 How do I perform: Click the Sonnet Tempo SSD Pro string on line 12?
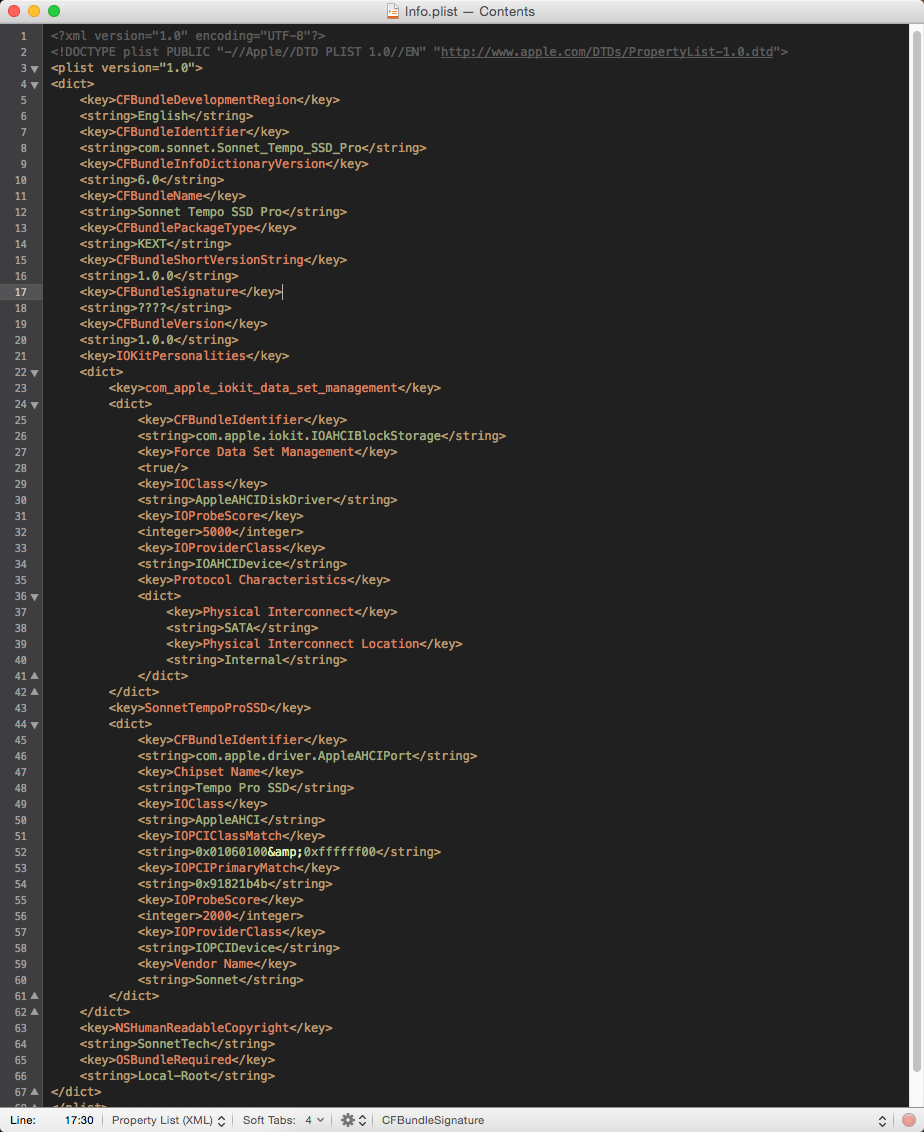pyautogui.click(x=209, y=212)
